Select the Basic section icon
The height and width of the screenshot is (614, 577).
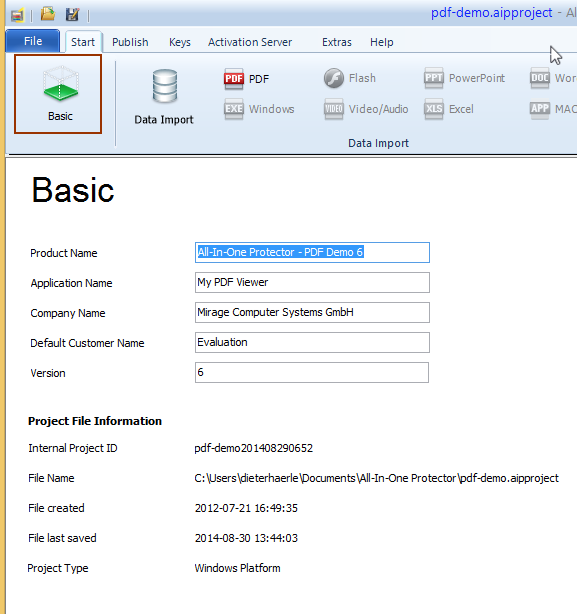click(x=60, y=84)
